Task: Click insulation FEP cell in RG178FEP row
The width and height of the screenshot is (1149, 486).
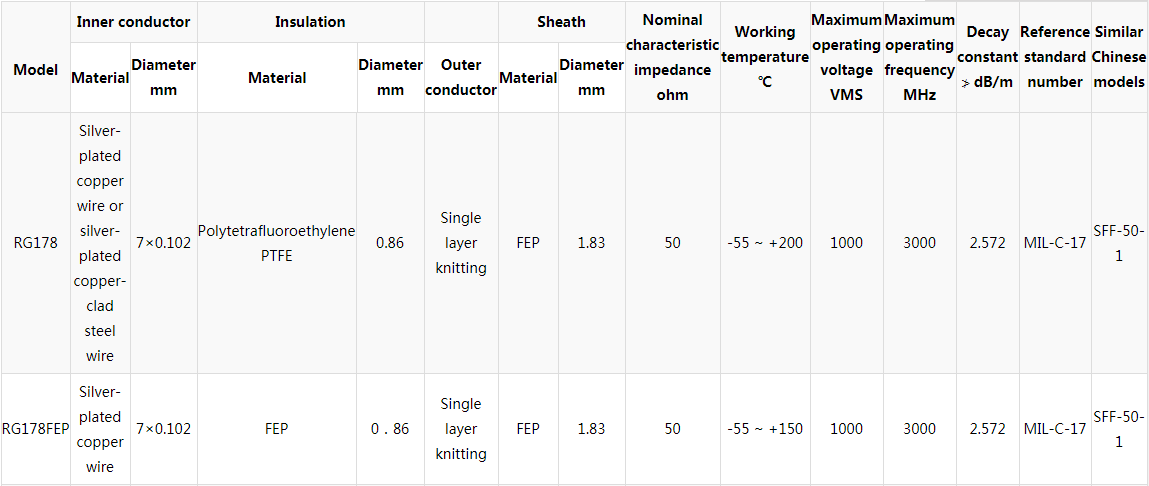Action: 277,429
